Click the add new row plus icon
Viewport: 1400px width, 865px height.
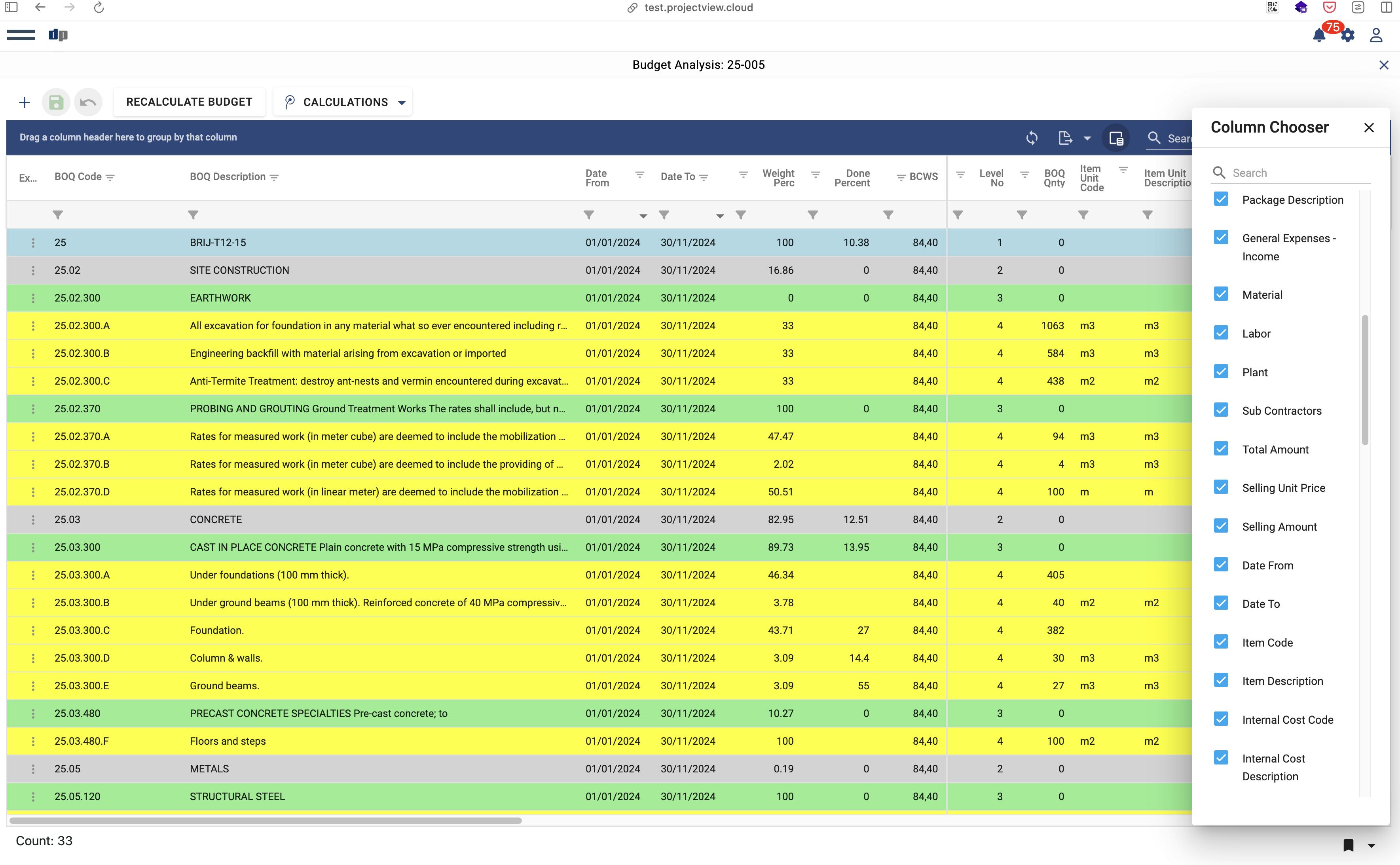pos(24,102)
